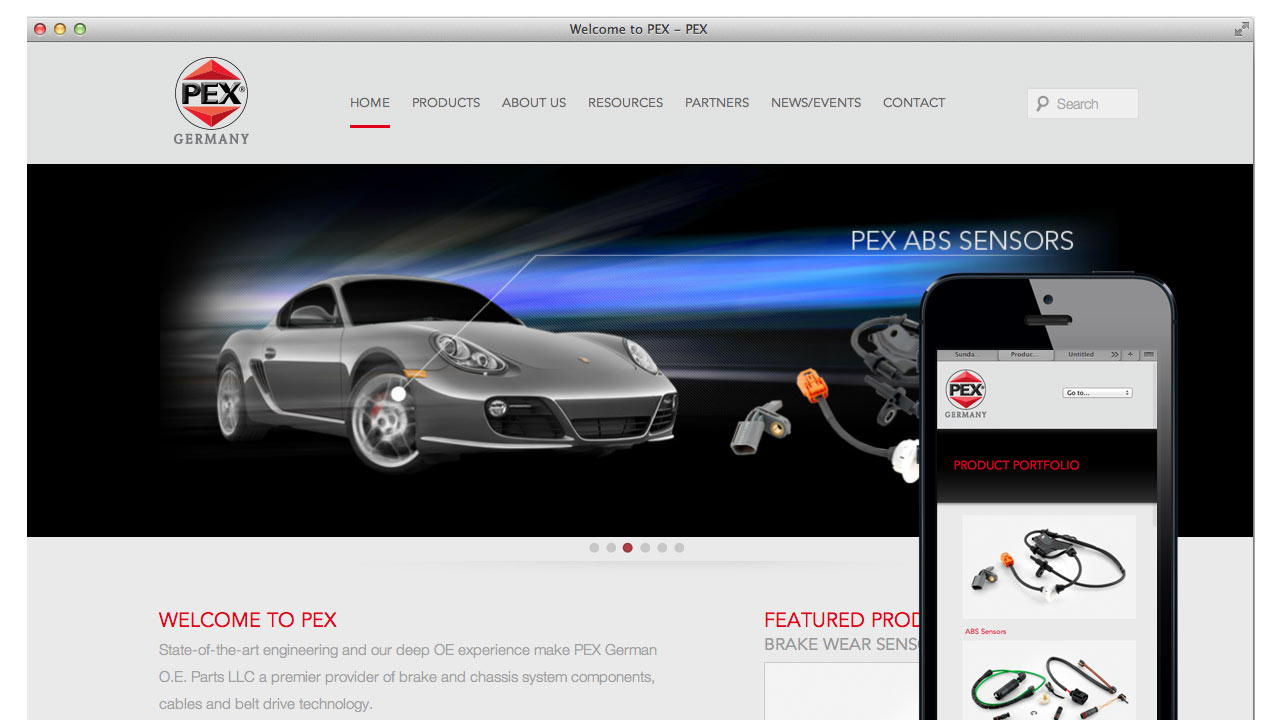Click the PEX logo on the phone screen
Screen dimensions: 1280x720
[x=966, y=394]
